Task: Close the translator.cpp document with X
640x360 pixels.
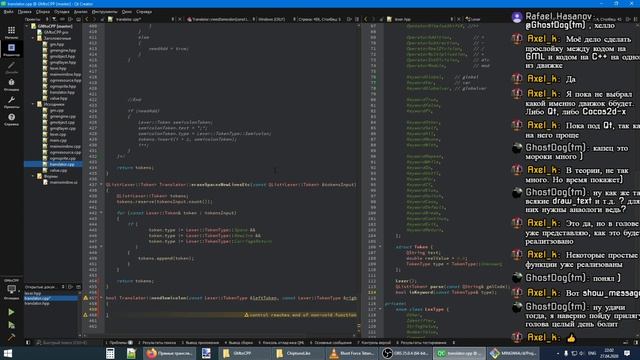Action: click(180, 19)
